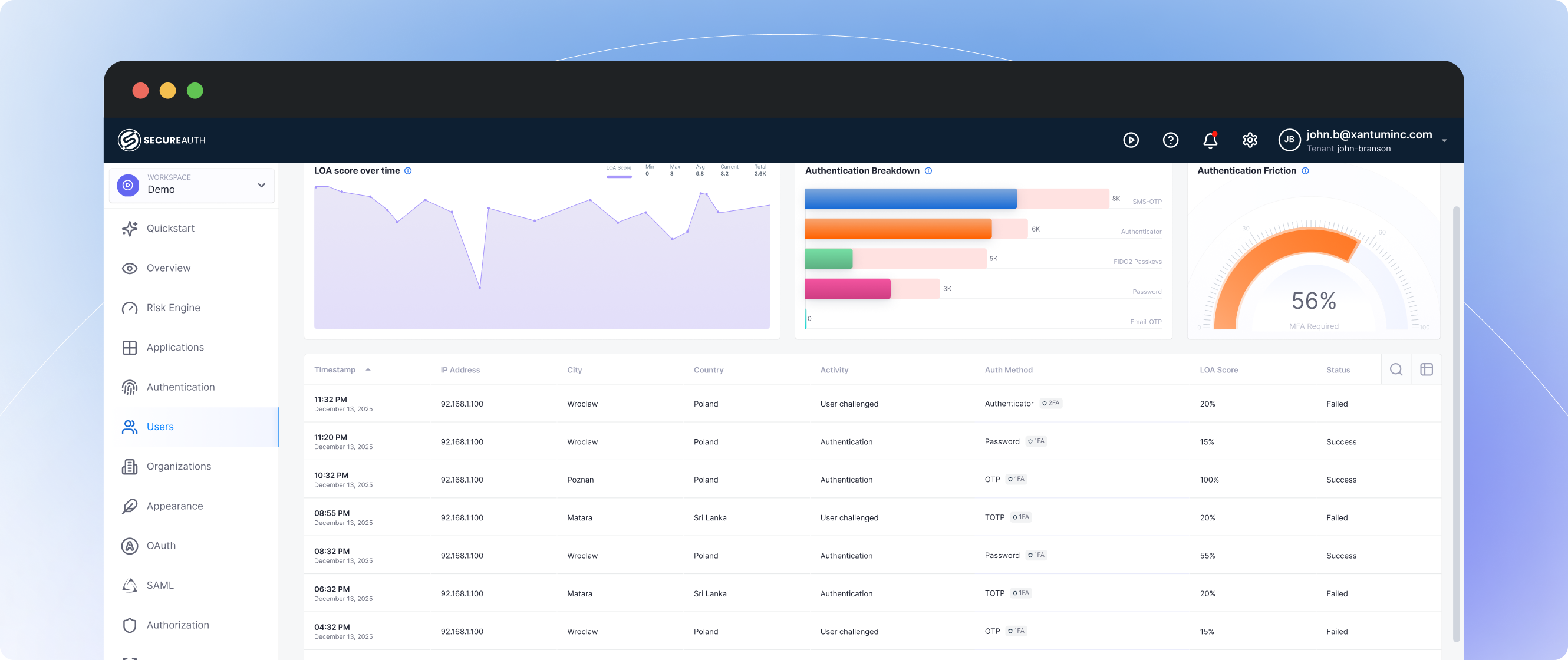Viewport: 1568px width, 660px height.
Task: Open the tenant account dropdown arrow
Action: pos(1444,140)
